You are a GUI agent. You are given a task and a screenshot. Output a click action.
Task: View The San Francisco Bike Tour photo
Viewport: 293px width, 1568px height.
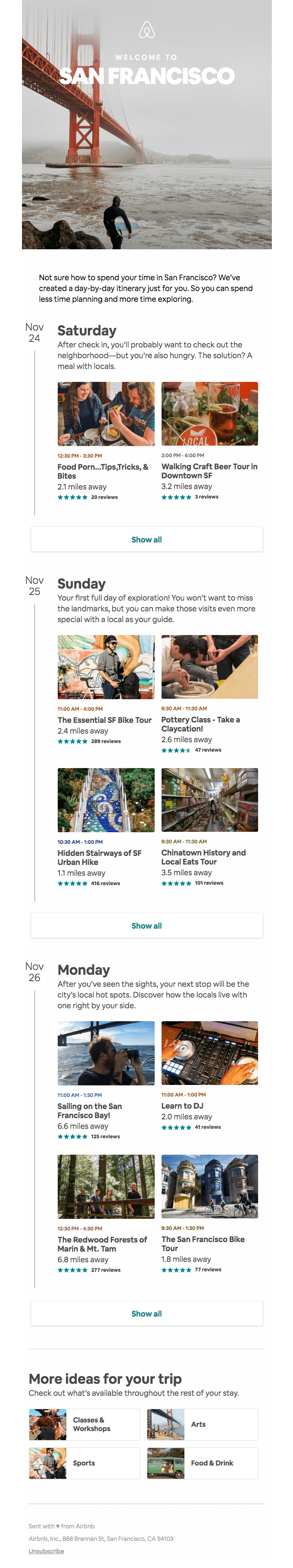point(209,1187)
